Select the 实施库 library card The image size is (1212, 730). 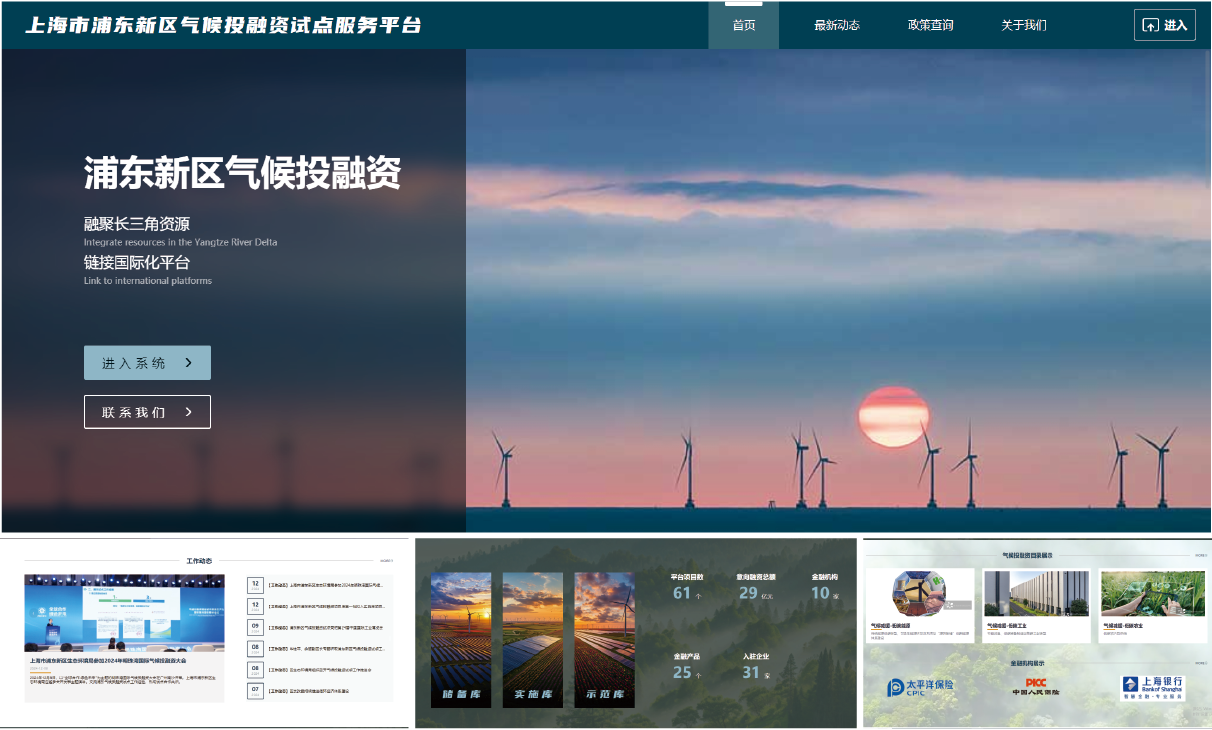[x=533, y=640]
